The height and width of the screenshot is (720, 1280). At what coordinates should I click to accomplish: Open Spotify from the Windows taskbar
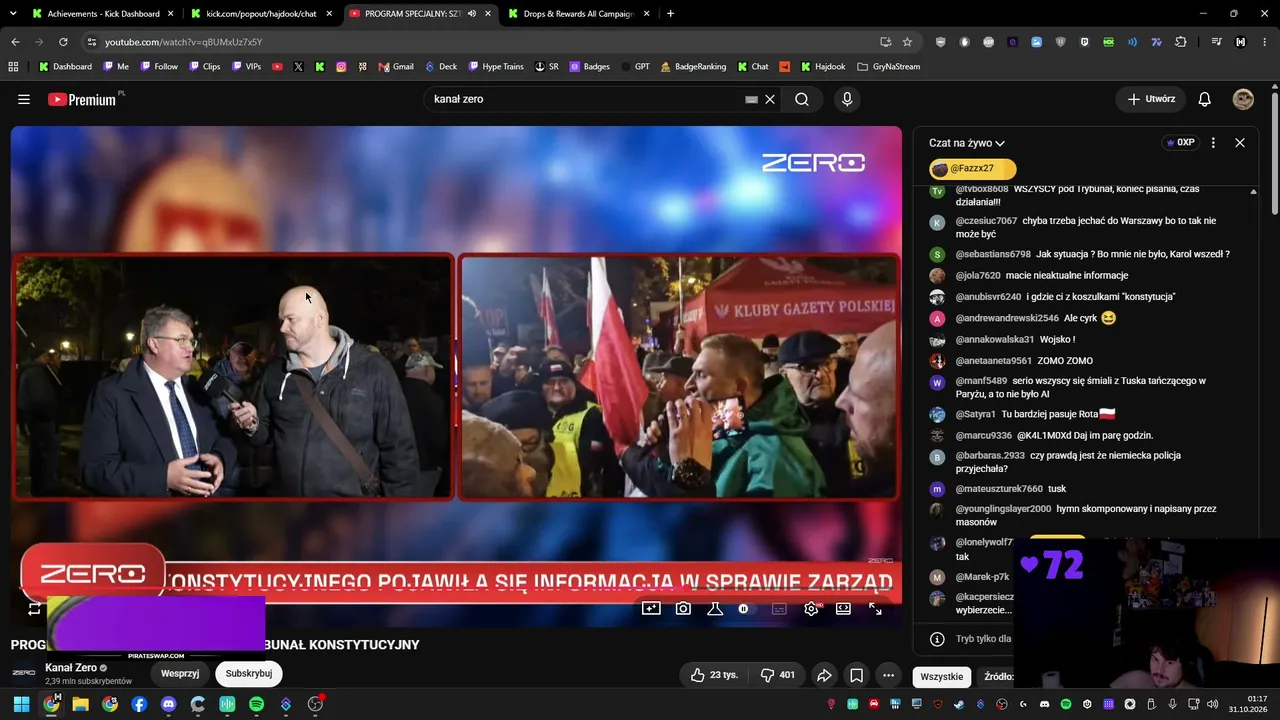256,704
